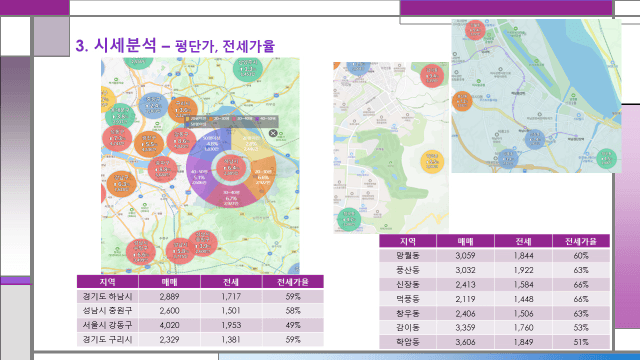Click the green marker on the riverside map
This screenshot has width=640, height=360.
[606, 159]
